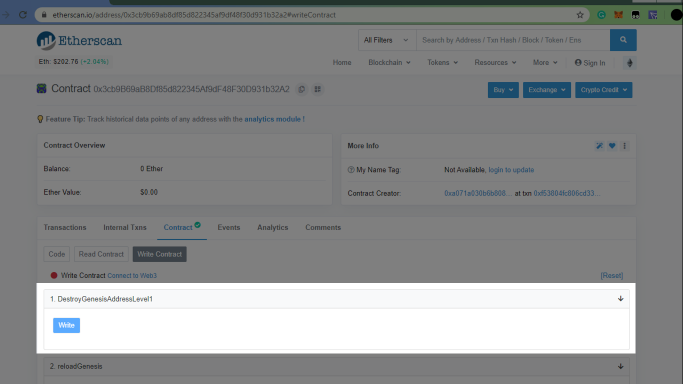Screen dimensions: 683x384
Task: Click the Connect to Web3 link
Action: tap(132, 276)
